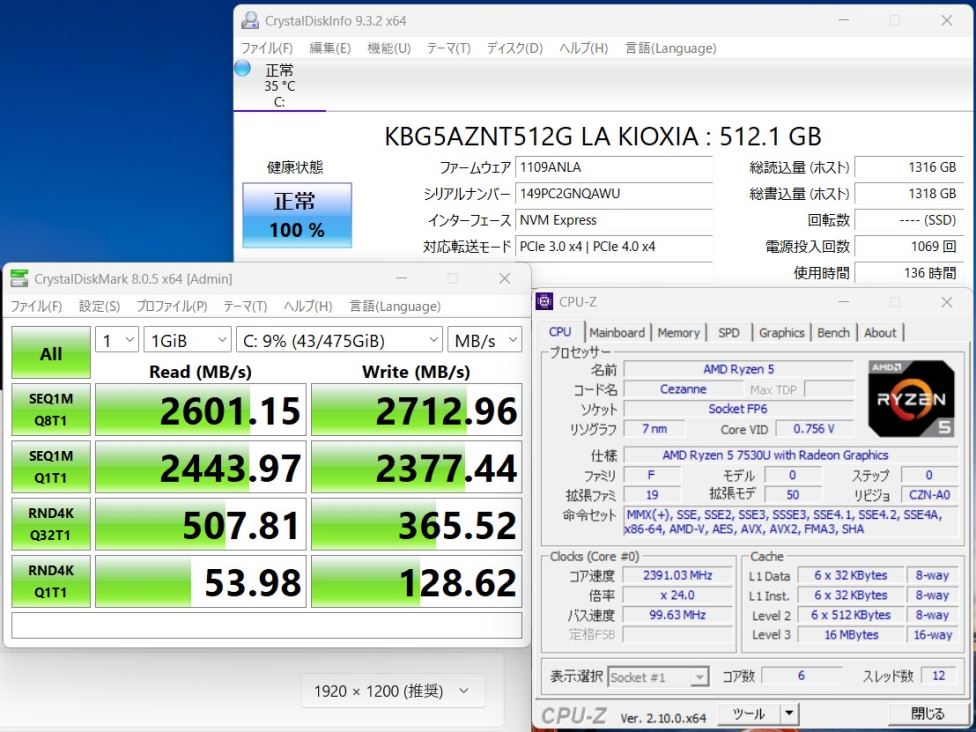The height and width of the screenshot is (732, 976).
Task: Open 言語(Language) menu in CrystalDiskMark
Action: (x=395, y=306)
